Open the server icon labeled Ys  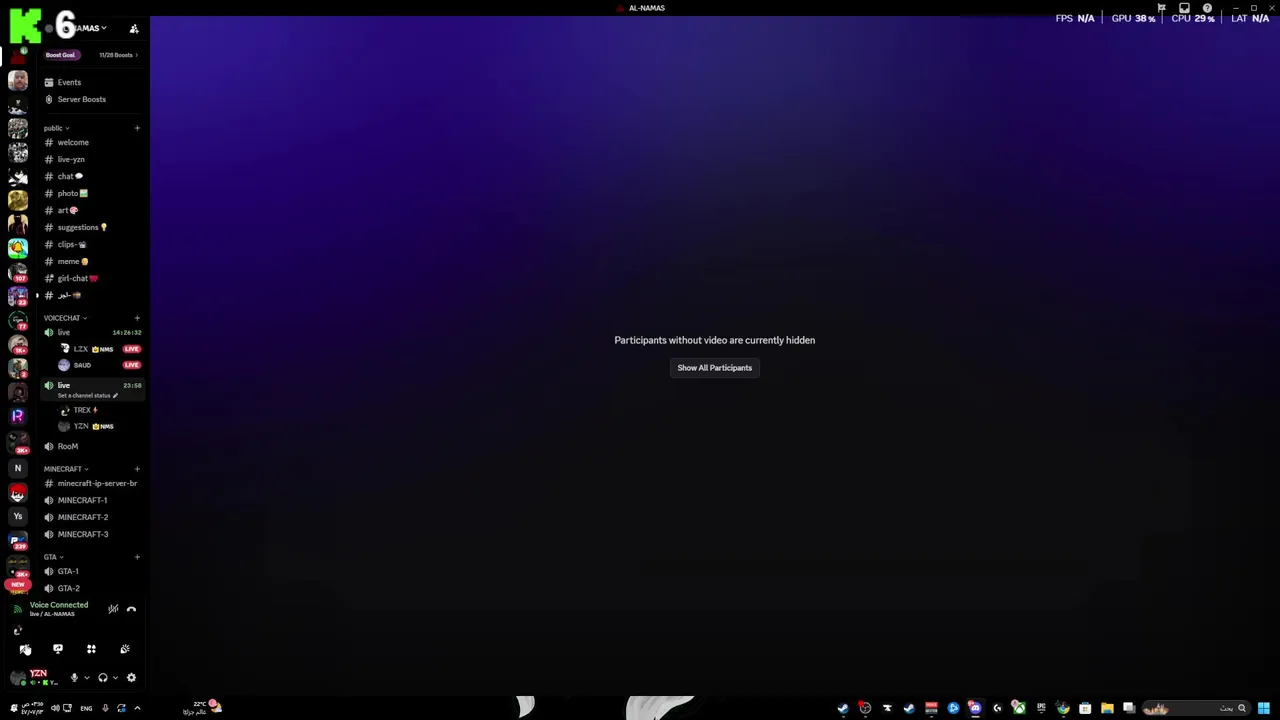18,516
